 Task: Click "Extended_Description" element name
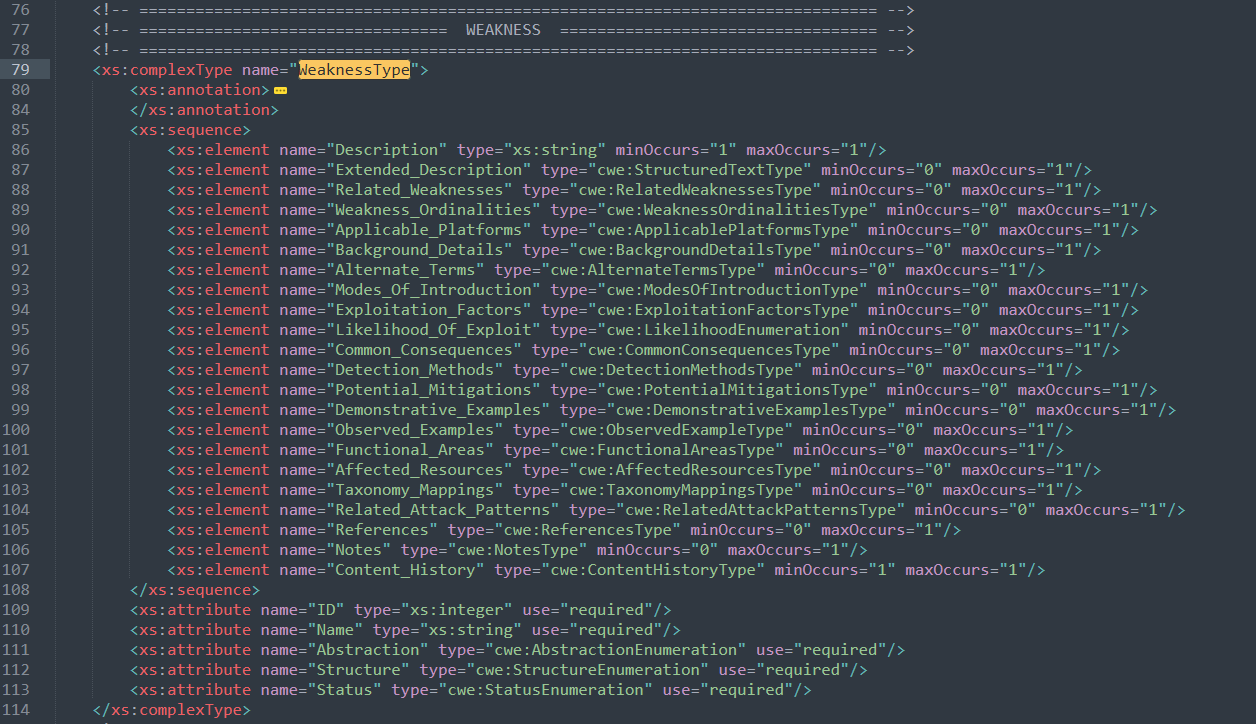[x=428, y=170]
